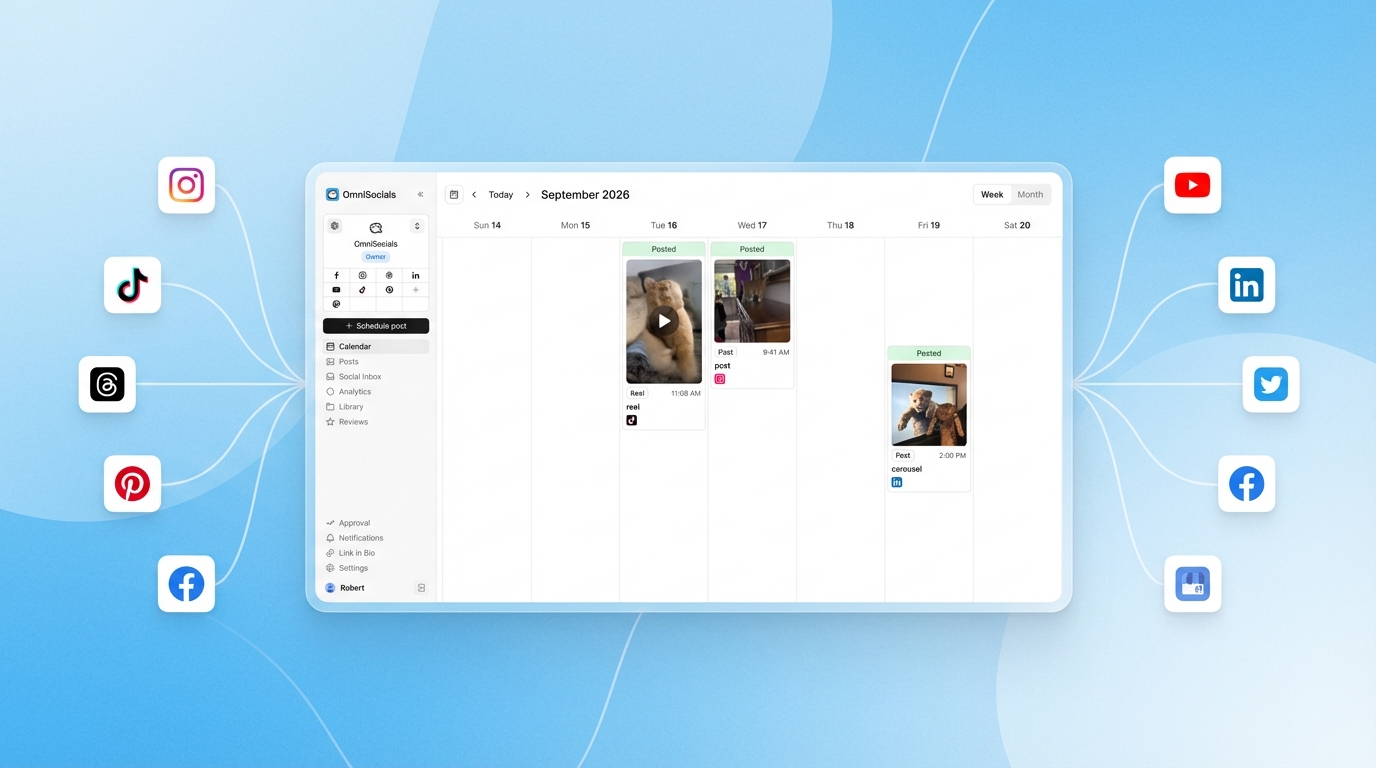This screenshot has height=768, width=1376.
Task: Click the Schedule post button
Action: [x=375, y=325]
